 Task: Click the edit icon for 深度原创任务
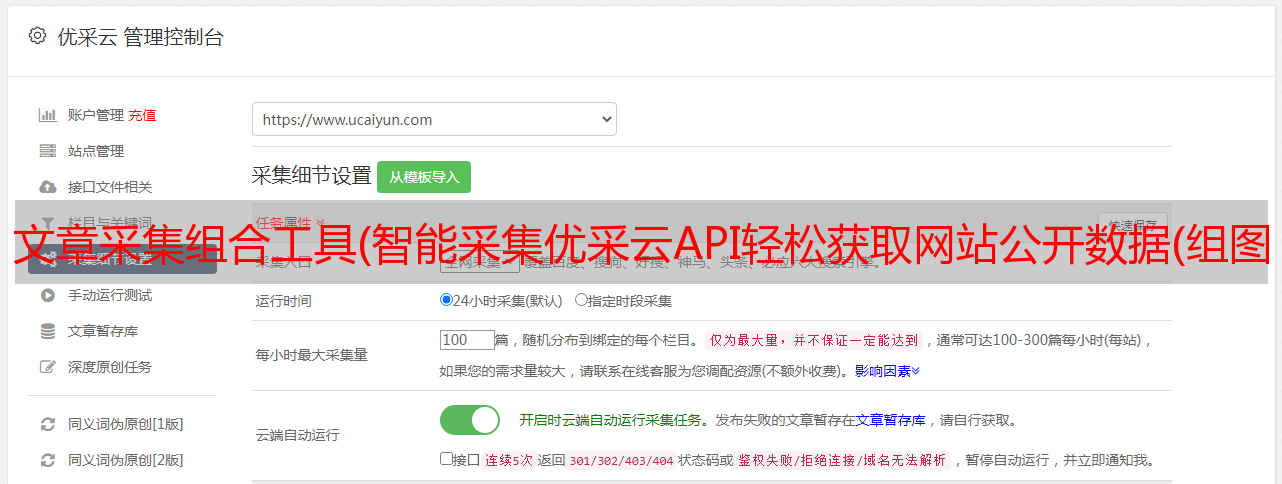[x=47, y=367]
